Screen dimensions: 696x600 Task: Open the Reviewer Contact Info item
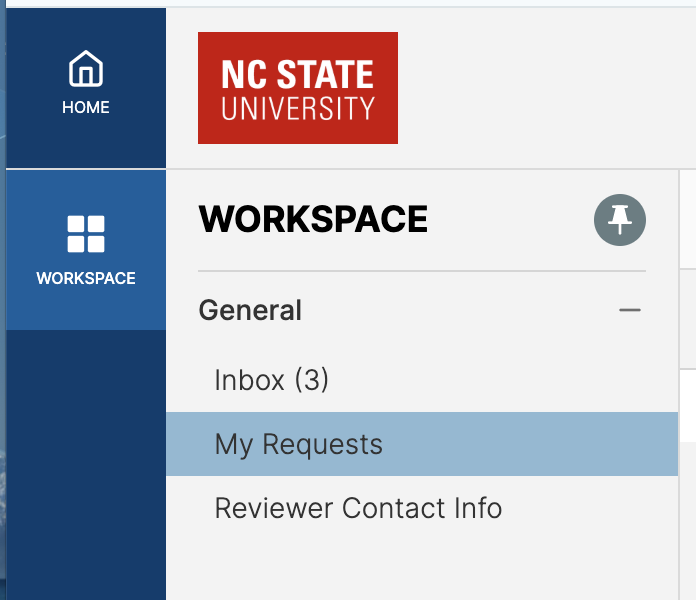(x=358, y=508)
